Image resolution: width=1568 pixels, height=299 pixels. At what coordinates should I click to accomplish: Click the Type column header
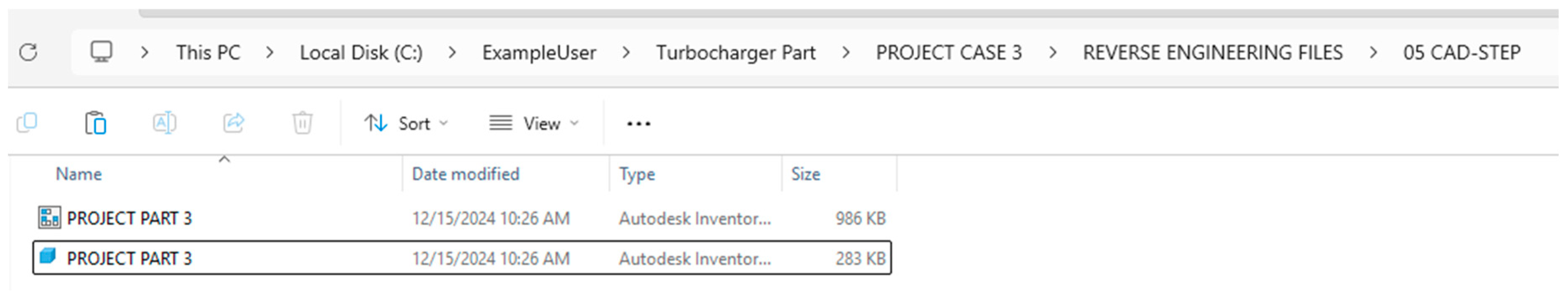point(637,174)
